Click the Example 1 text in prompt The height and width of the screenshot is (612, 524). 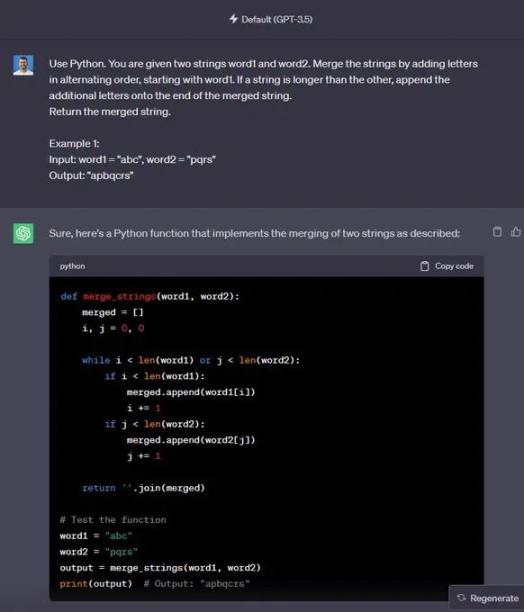point(74,144)
